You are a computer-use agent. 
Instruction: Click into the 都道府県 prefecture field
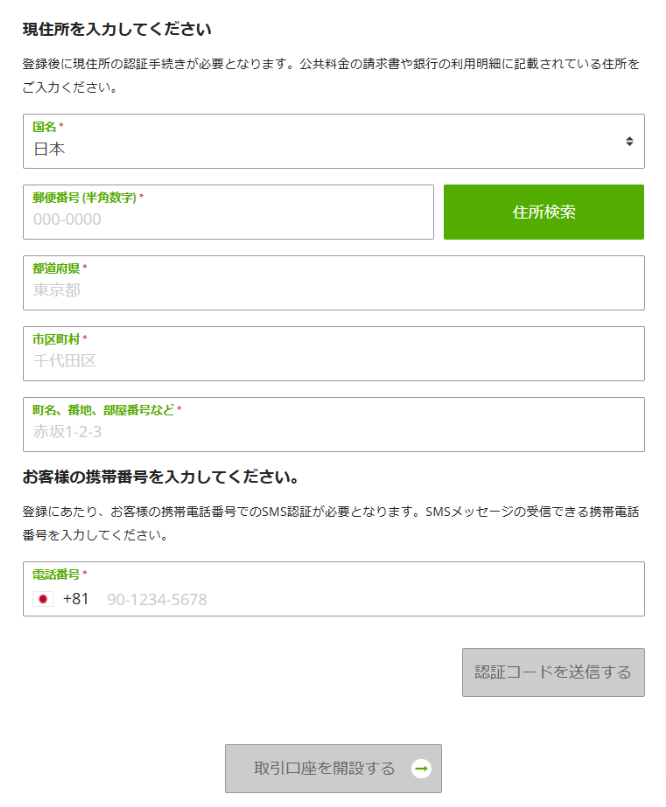(x=333, y=290)
